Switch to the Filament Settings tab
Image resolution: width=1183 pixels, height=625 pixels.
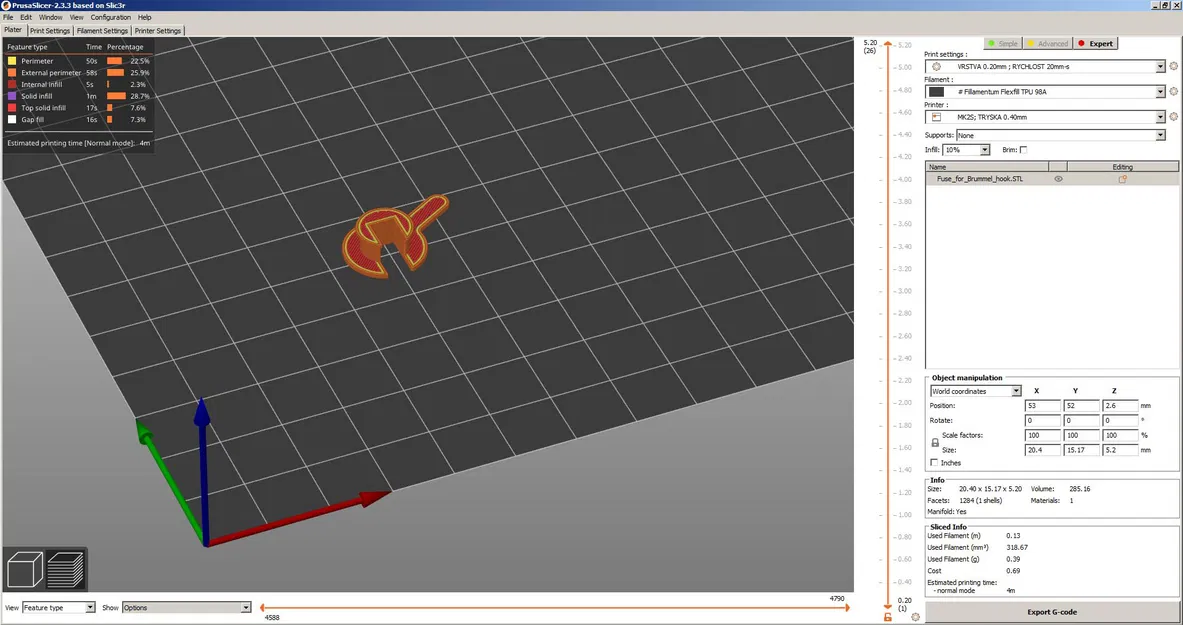coord(102,31)
